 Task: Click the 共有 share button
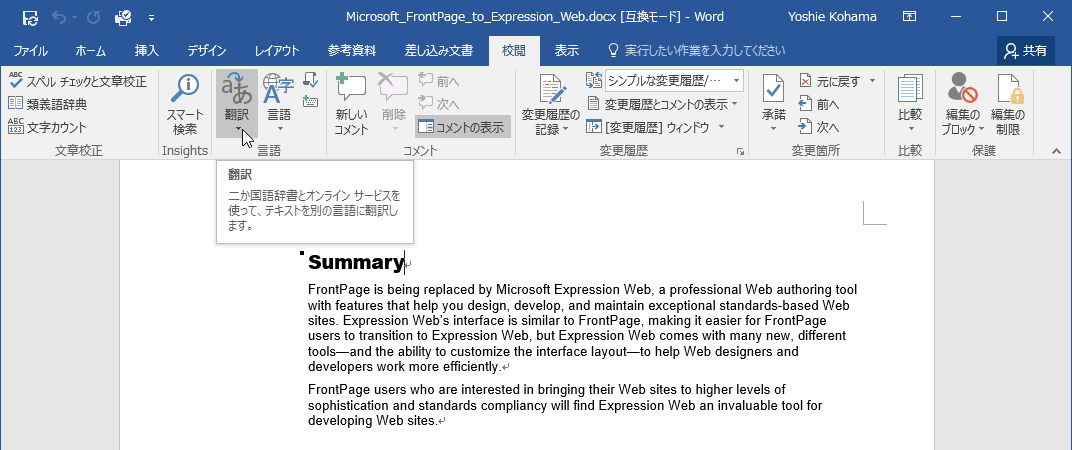coord(1026,51)
